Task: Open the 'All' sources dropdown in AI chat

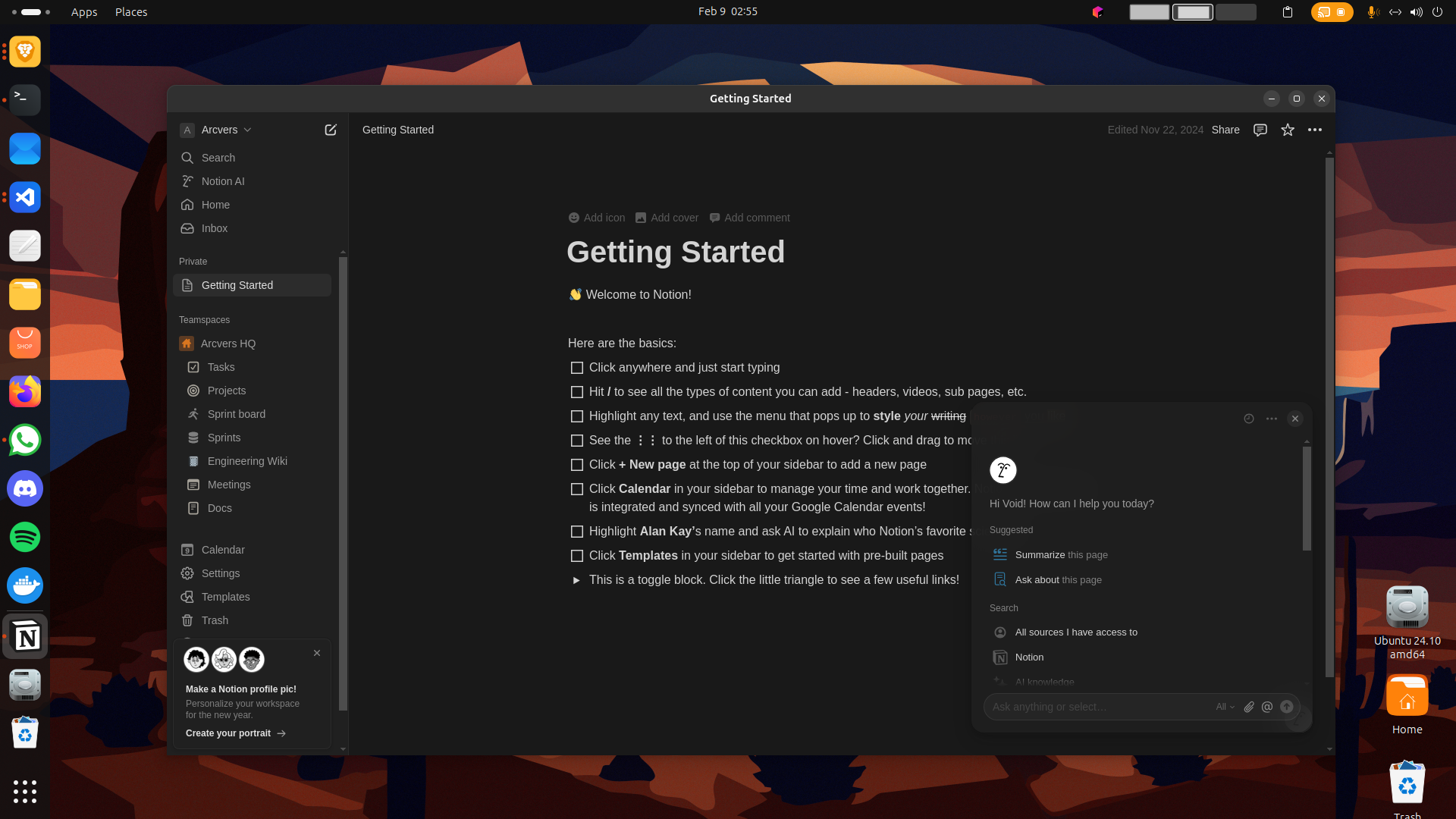Action: pyautogui.click(x=1225, y=707)
